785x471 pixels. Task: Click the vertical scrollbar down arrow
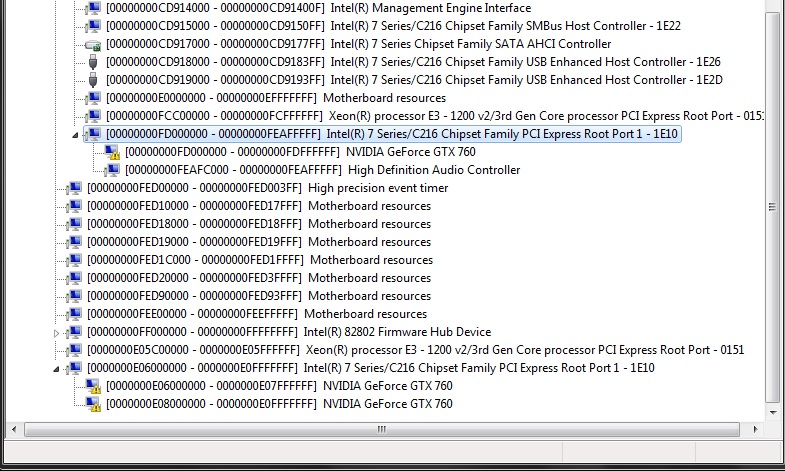772,413
